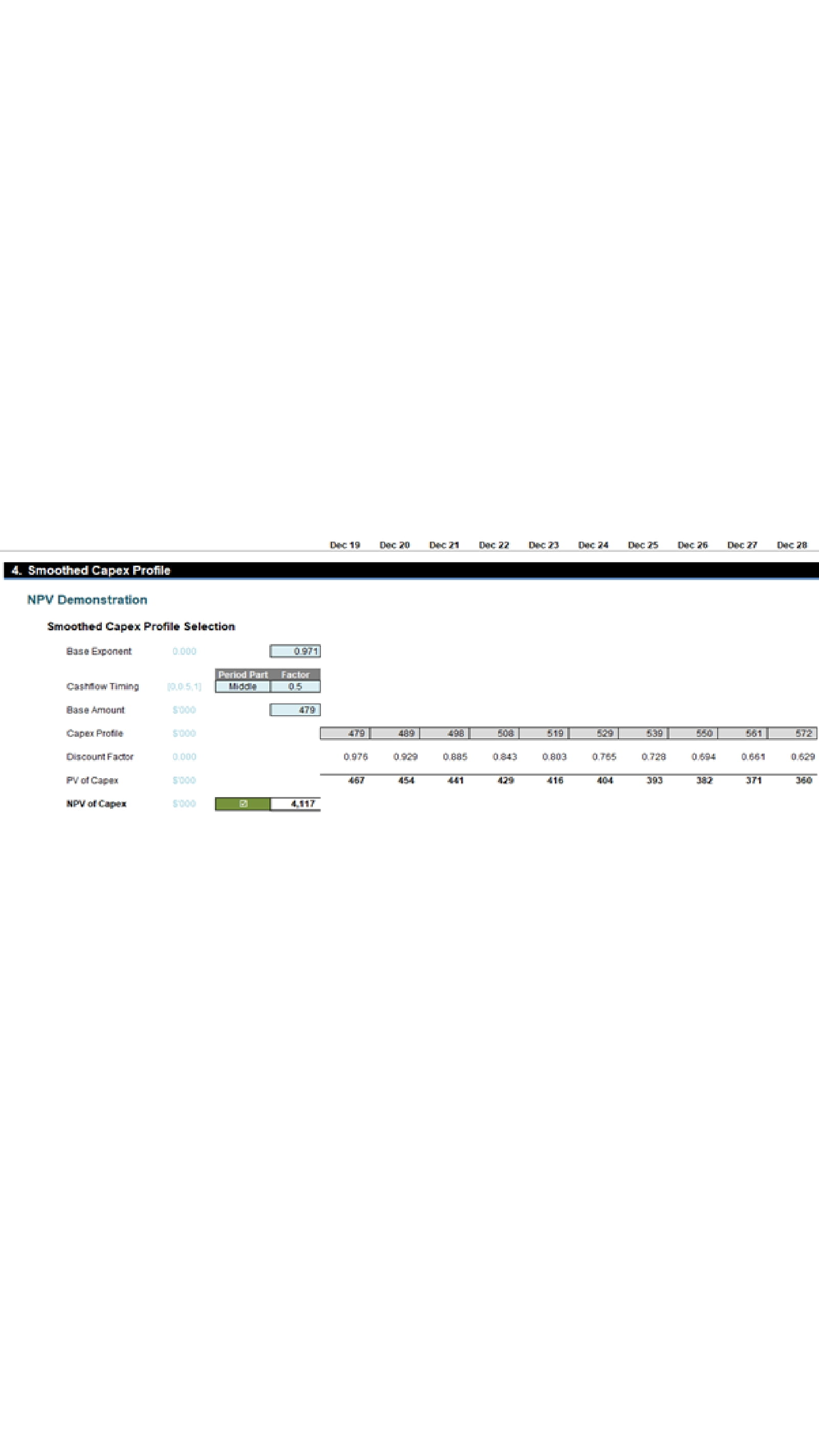
Task: Select the Capex Profile cell showing 489
Action: coord(395,734)
